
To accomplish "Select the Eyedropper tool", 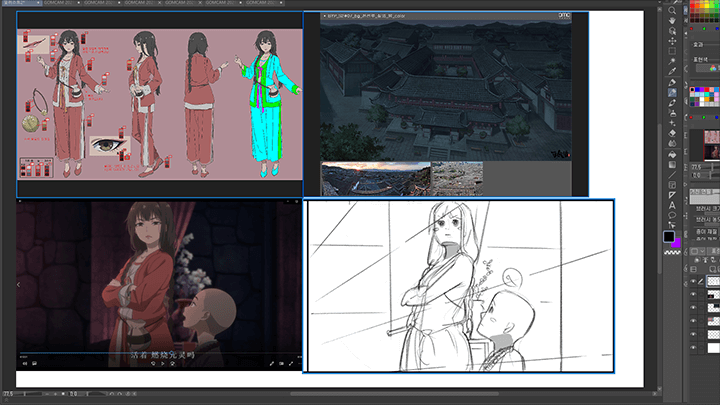I will click(x=672, y=71).
